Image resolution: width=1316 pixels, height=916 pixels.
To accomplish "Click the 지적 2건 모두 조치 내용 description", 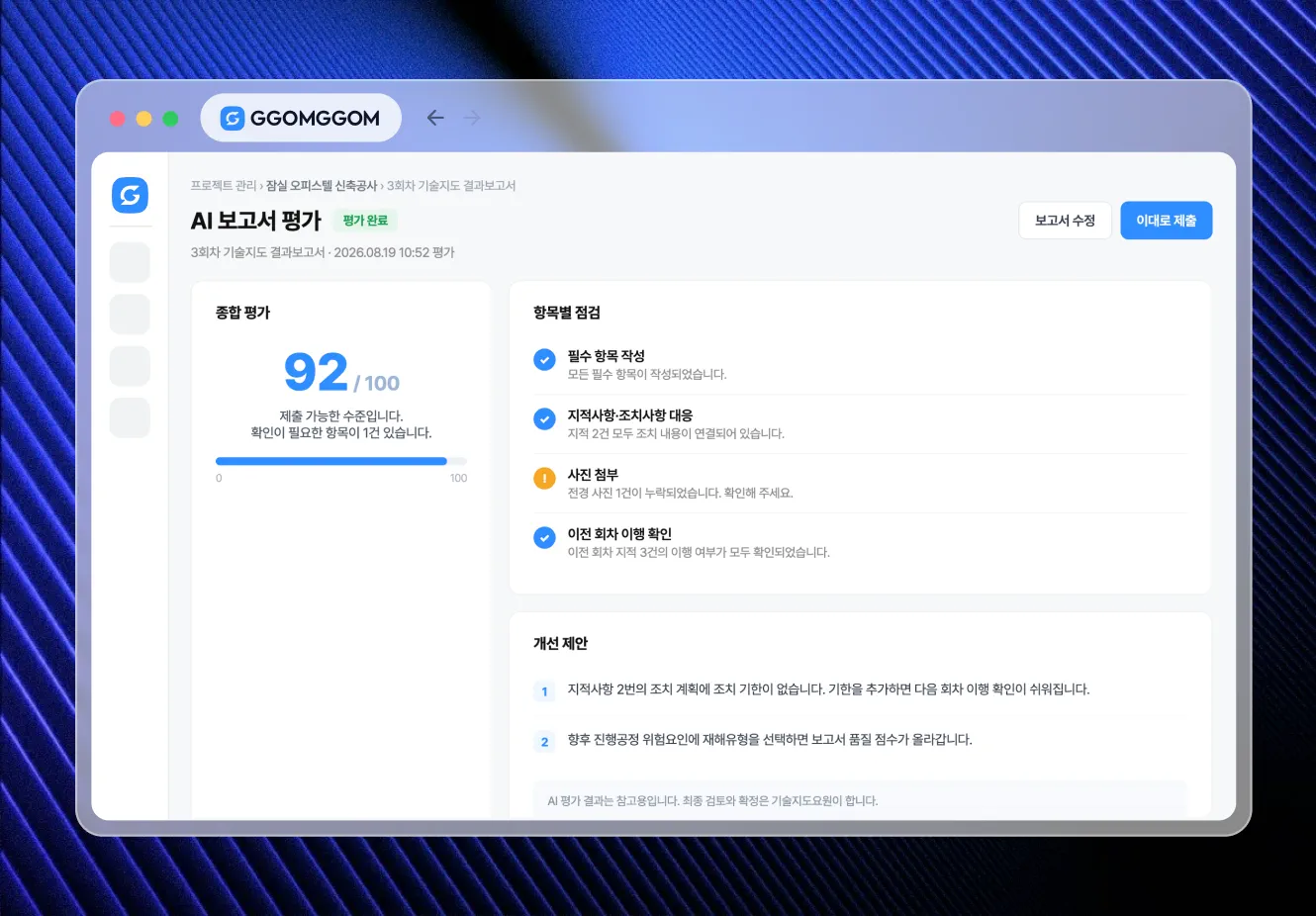I will tap(676, 433).
